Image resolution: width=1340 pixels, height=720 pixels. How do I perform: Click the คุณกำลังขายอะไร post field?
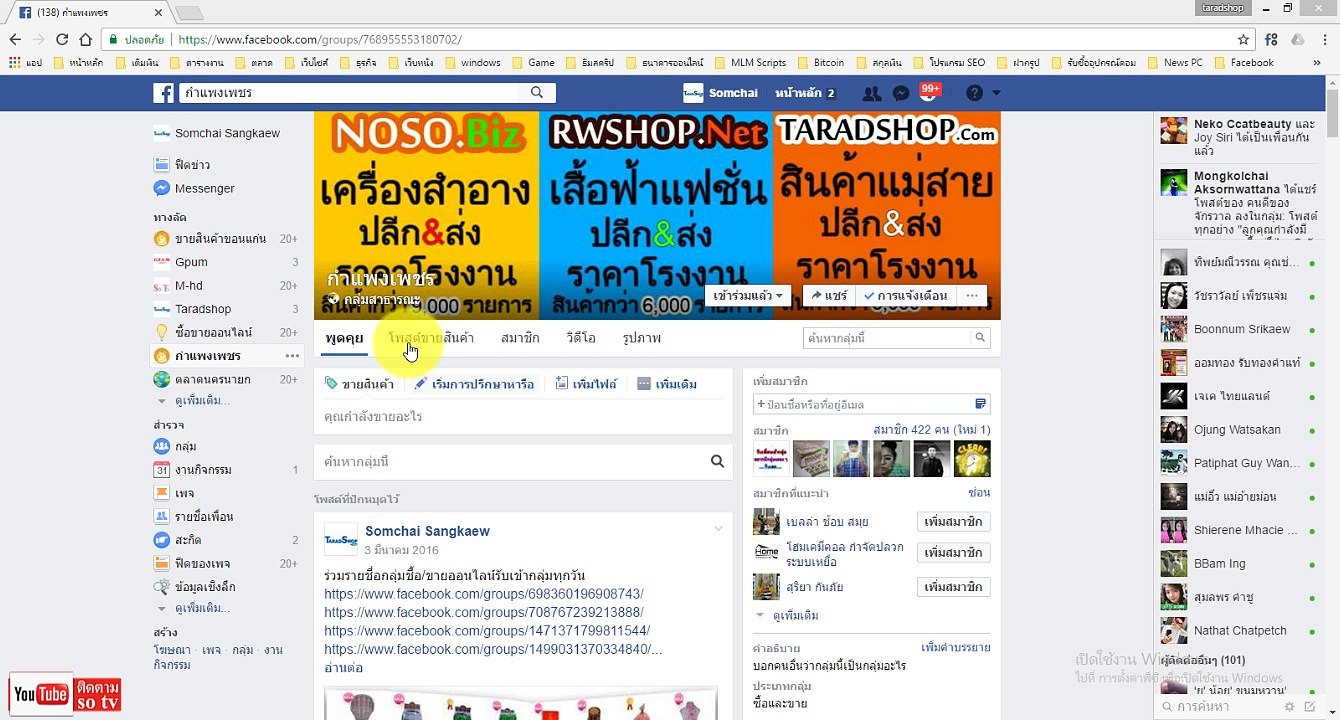[x=523, y=416]
